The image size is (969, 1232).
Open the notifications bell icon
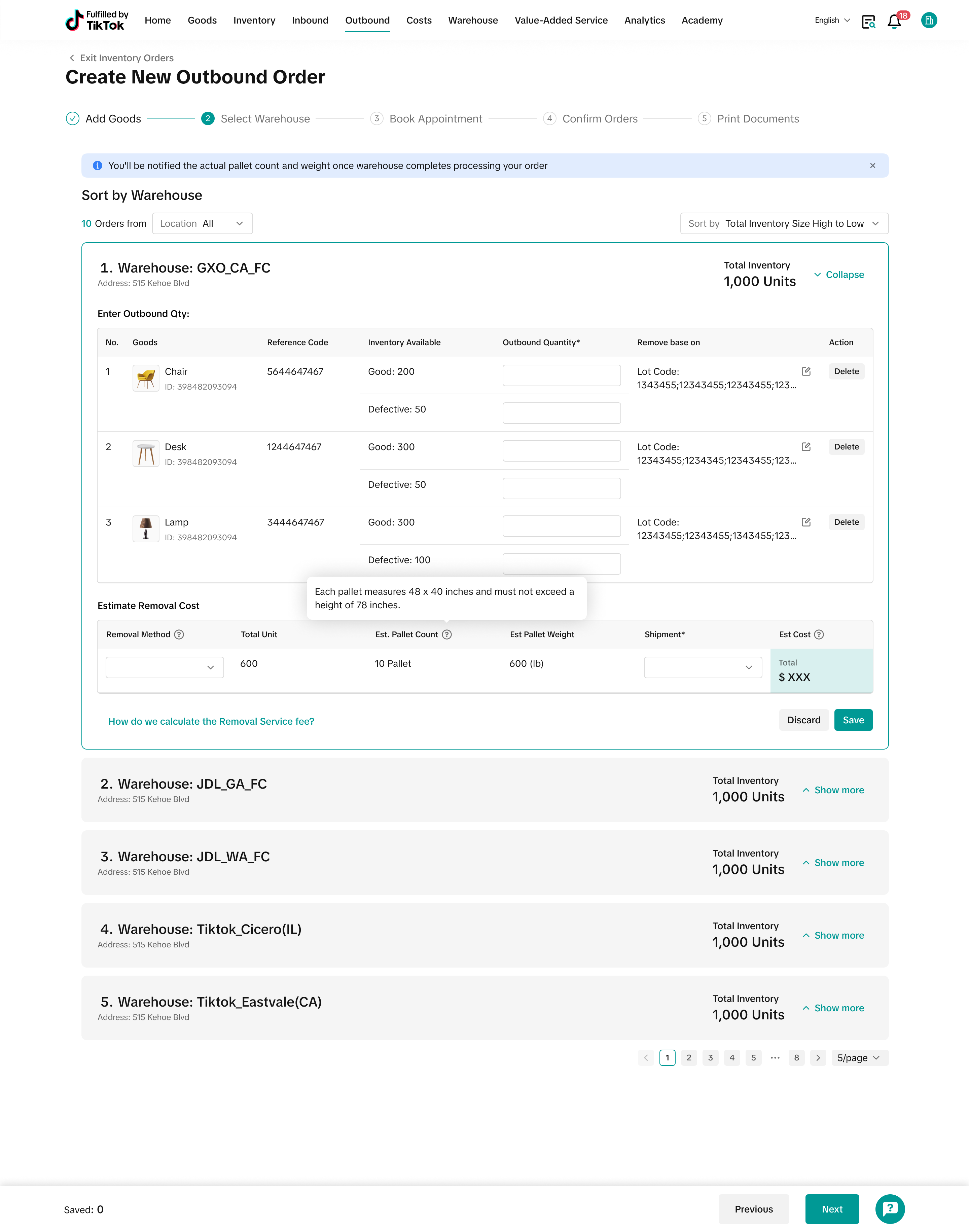(x=894, y=22)
